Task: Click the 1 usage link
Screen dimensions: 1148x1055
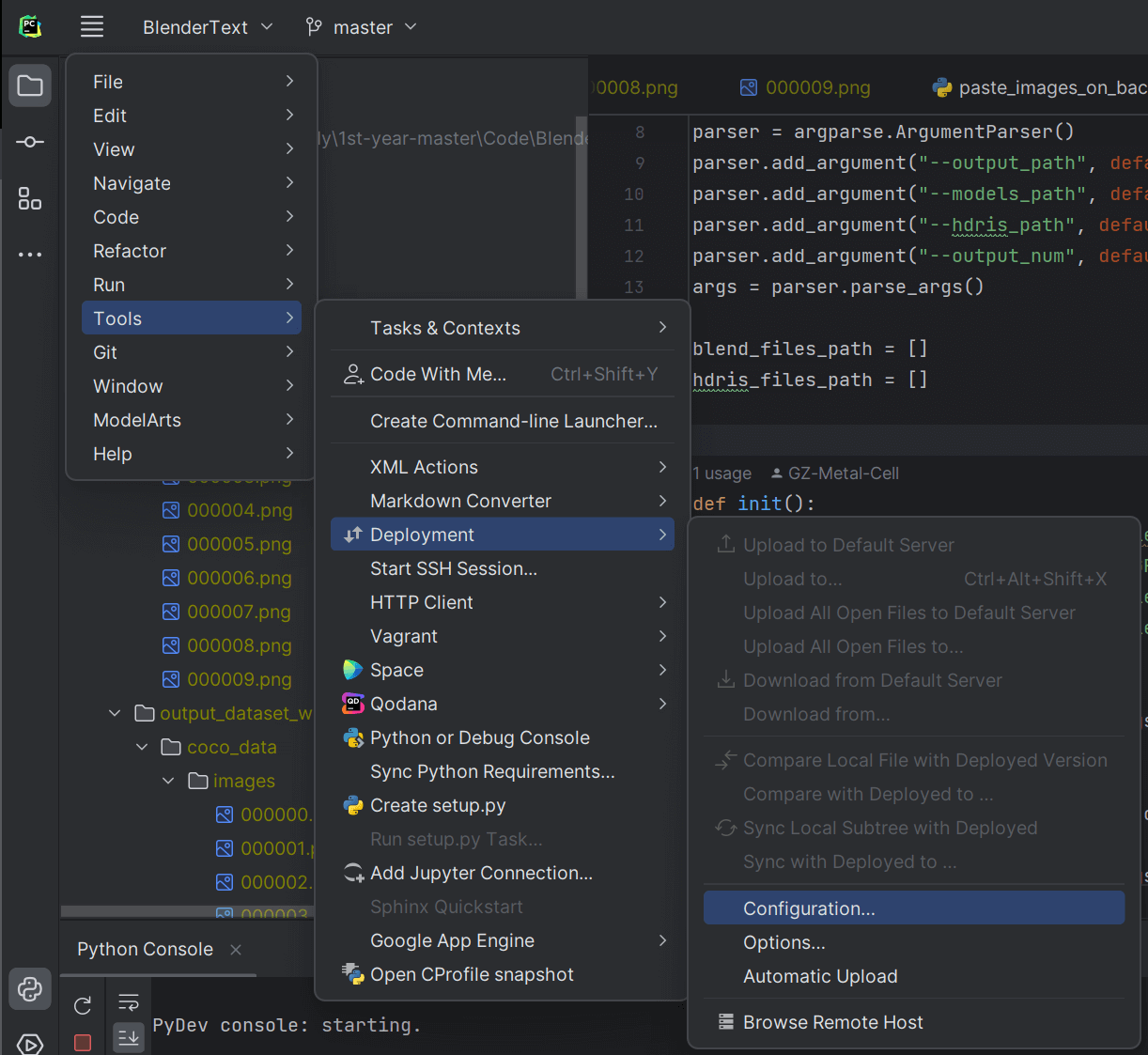Action: [721, 473]
